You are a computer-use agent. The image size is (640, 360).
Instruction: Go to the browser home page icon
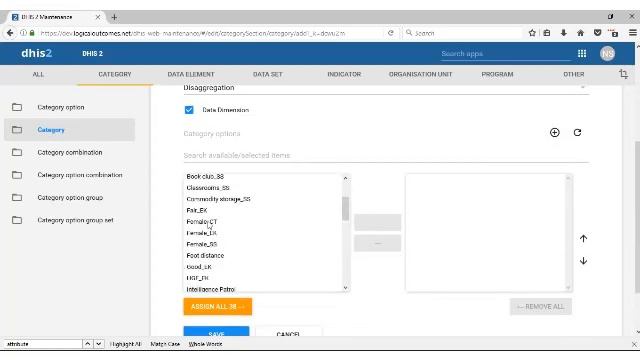pos(580,33)
